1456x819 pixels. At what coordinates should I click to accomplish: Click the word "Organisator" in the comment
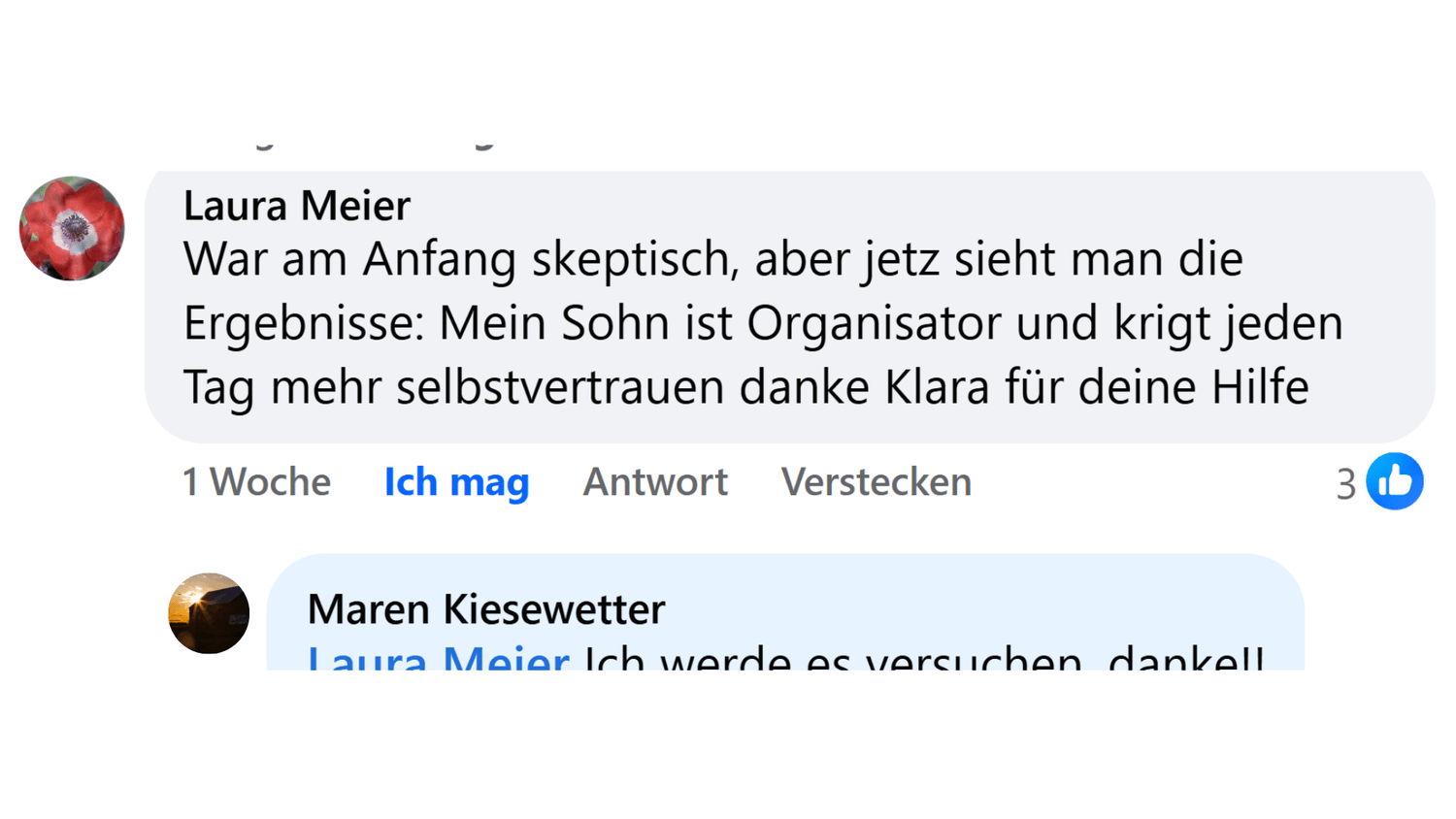(873, 323)
